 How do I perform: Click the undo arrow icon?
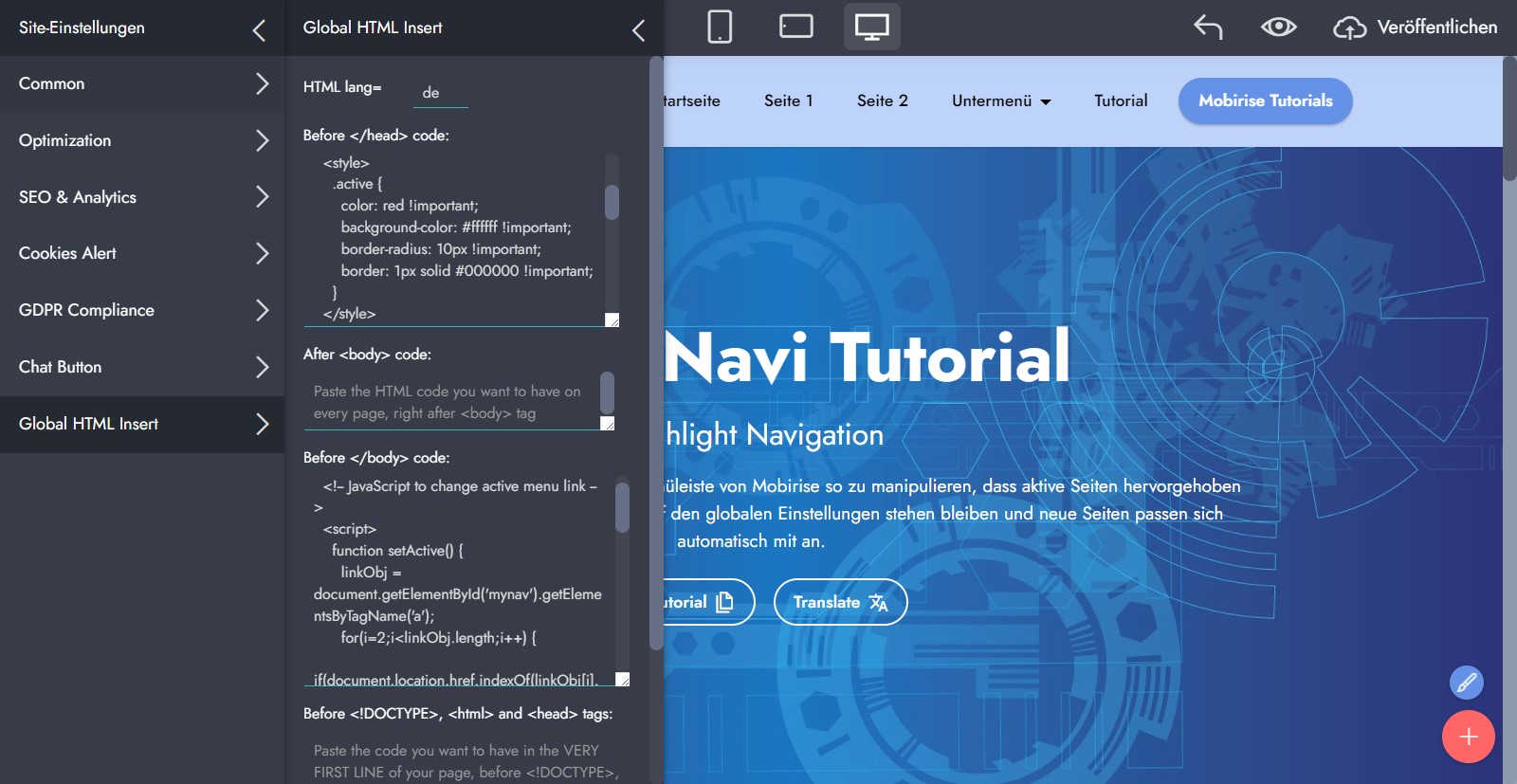click(1207, 27)
